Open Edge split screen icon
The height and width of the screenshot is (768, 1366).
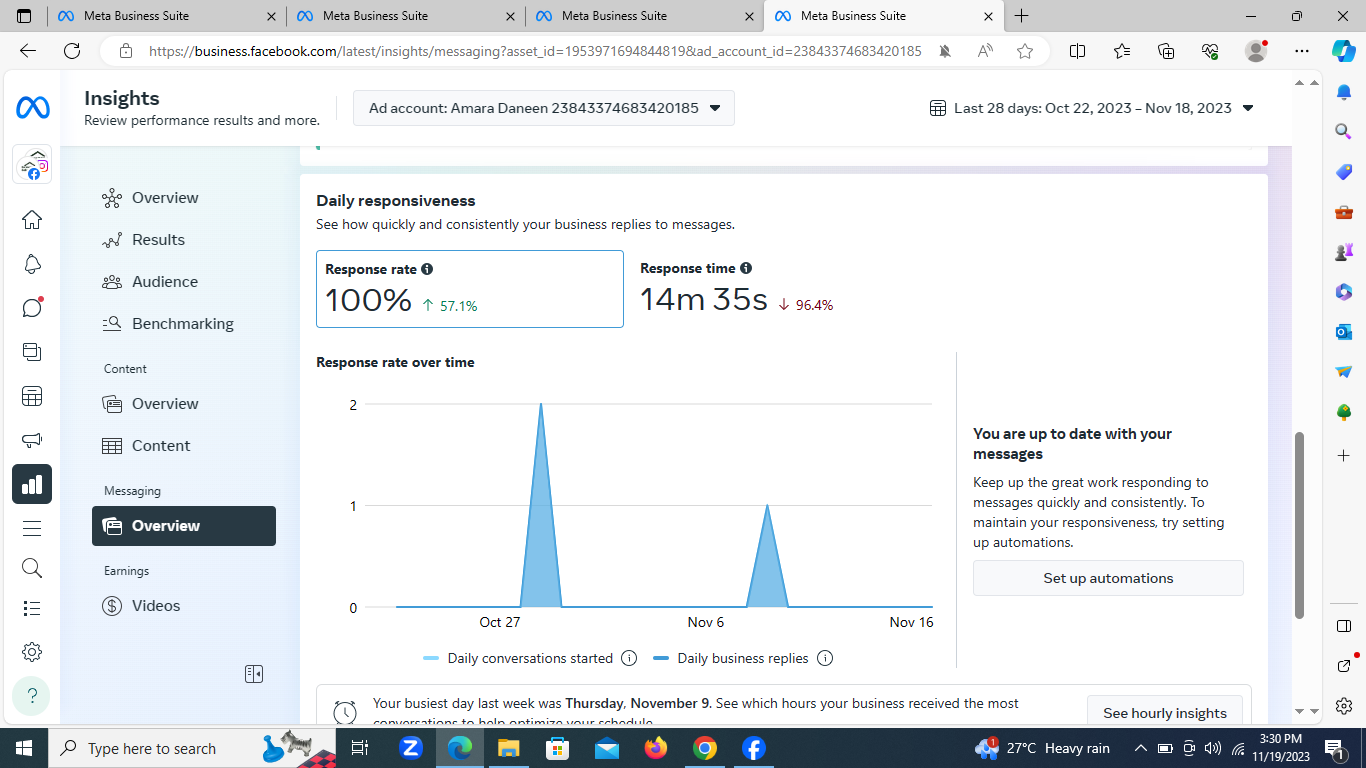click(1077, 51)
